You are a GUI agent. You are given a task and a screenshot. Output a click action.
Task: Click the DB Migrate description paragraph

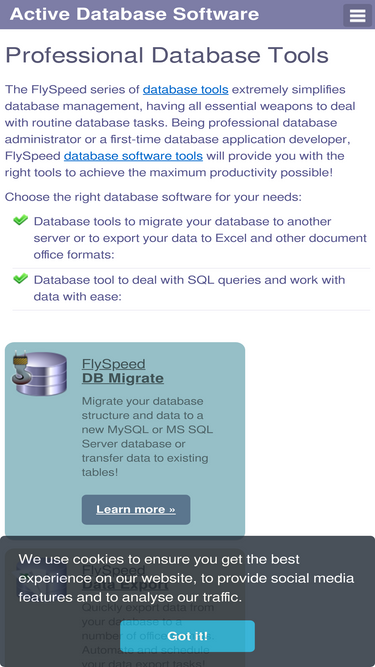pos(147,436)
